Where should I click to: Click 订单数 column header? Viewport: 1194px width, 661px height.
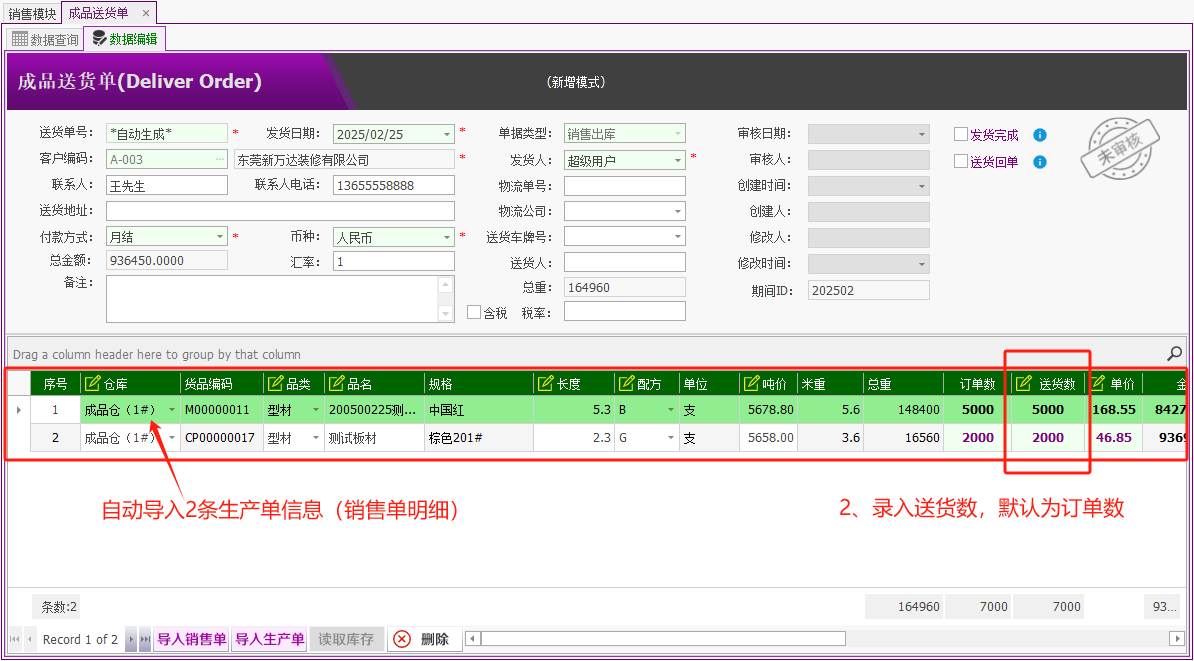pos(977,383)
